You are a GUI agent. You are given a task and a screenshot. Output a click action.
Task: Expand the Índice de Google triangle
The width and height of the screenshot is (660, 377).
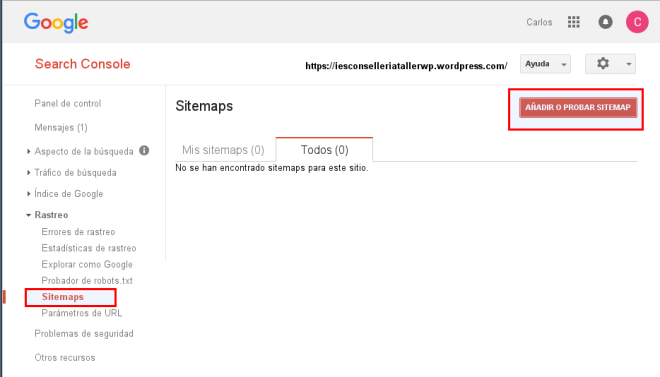pyautogui.click(x=28, y=194)
